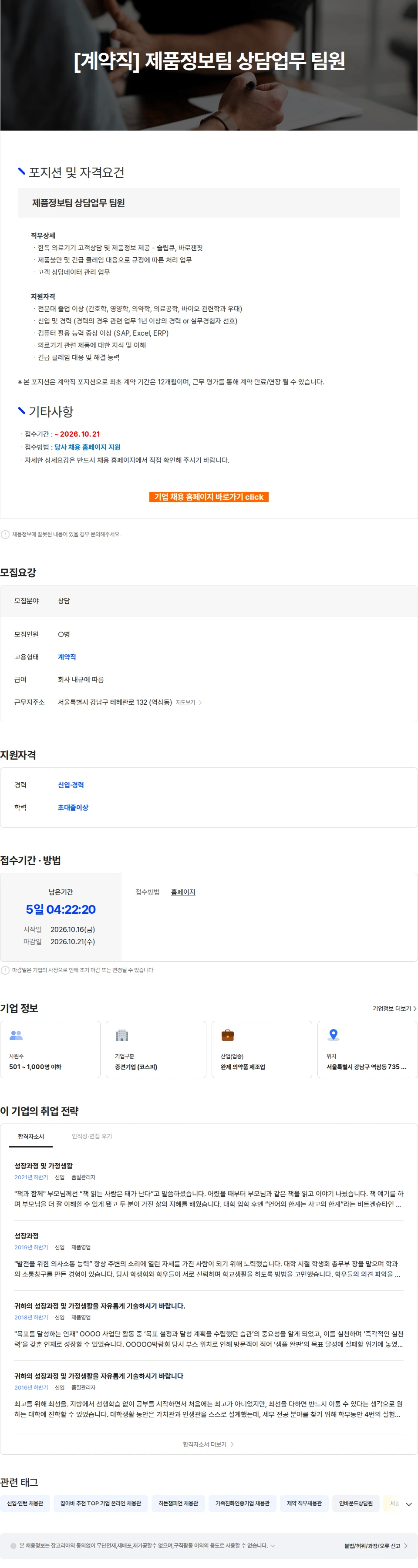Click the ~ 2026.10.21 deadline text
Viewport: 418px width, 1568px height.
(x=77, y=434)
